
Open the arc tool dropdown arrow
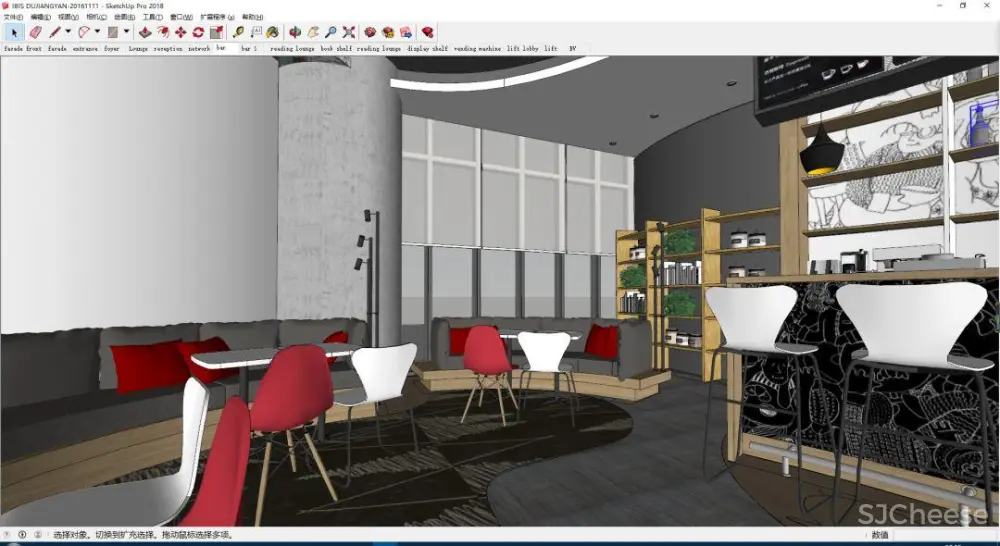(x=97, y=32)
